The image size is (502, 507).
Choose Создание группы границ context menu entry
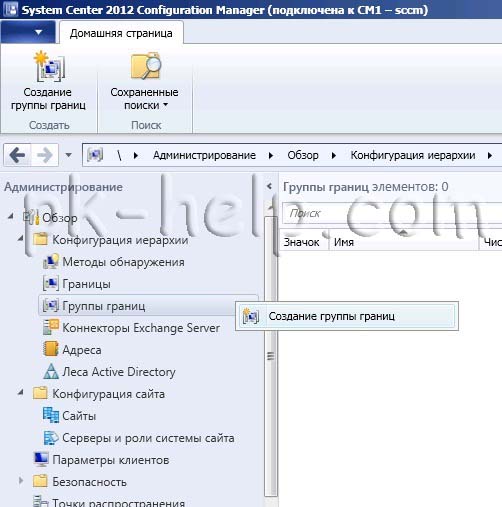point(347,316)
